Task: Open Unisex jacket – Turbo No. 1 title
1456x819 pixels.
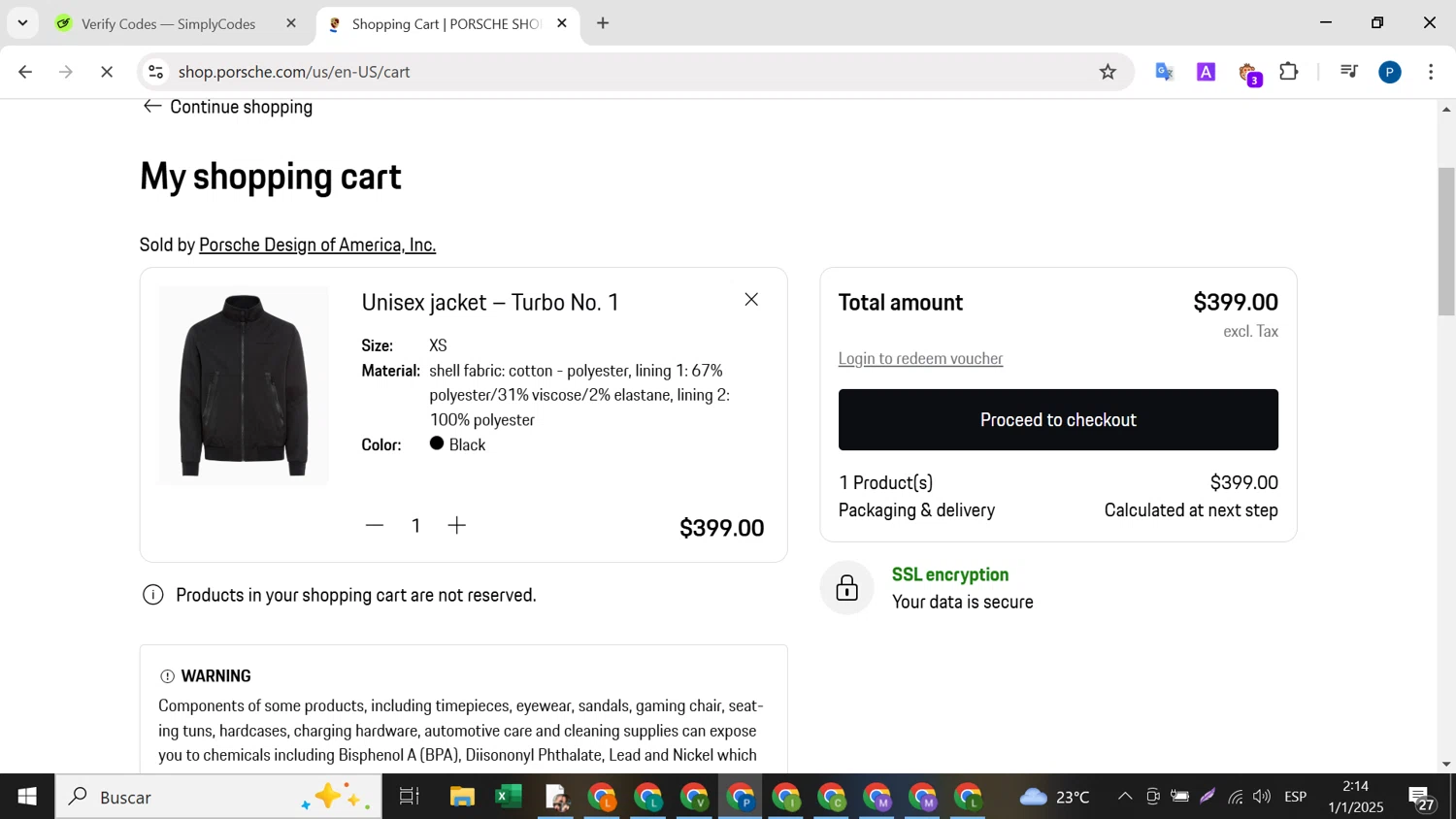Action: click(490, 302)
